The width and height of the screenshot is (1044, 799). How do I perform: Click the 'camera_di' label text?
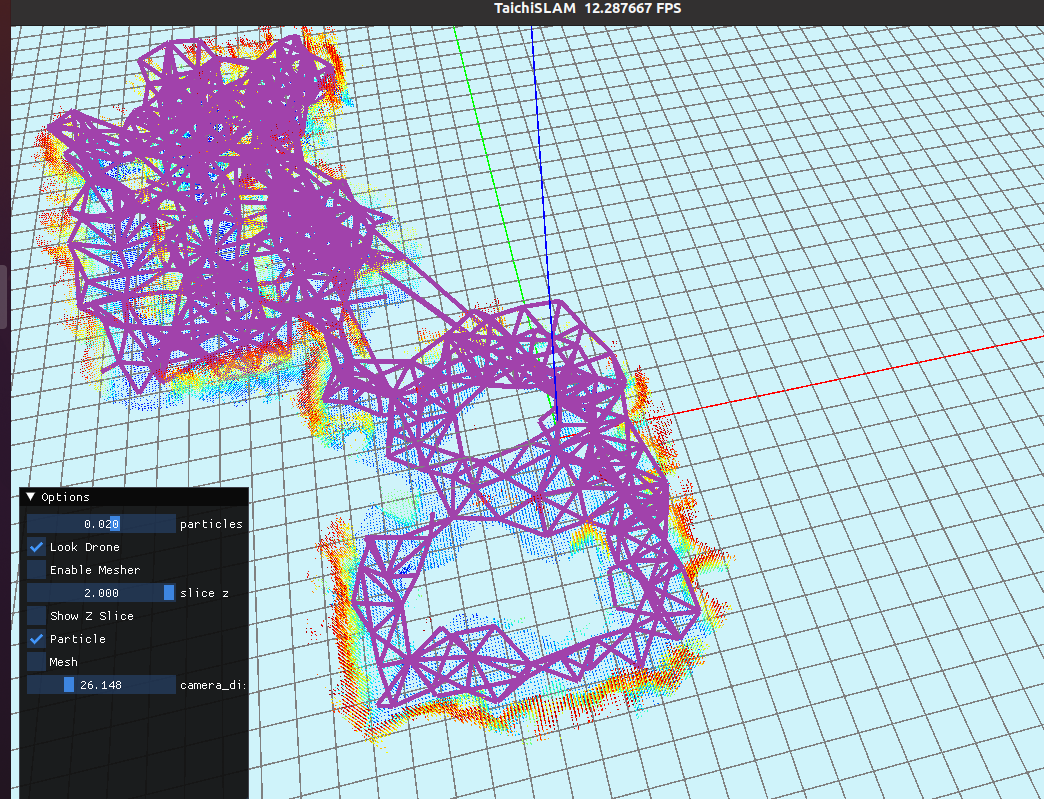pos(213,684)
